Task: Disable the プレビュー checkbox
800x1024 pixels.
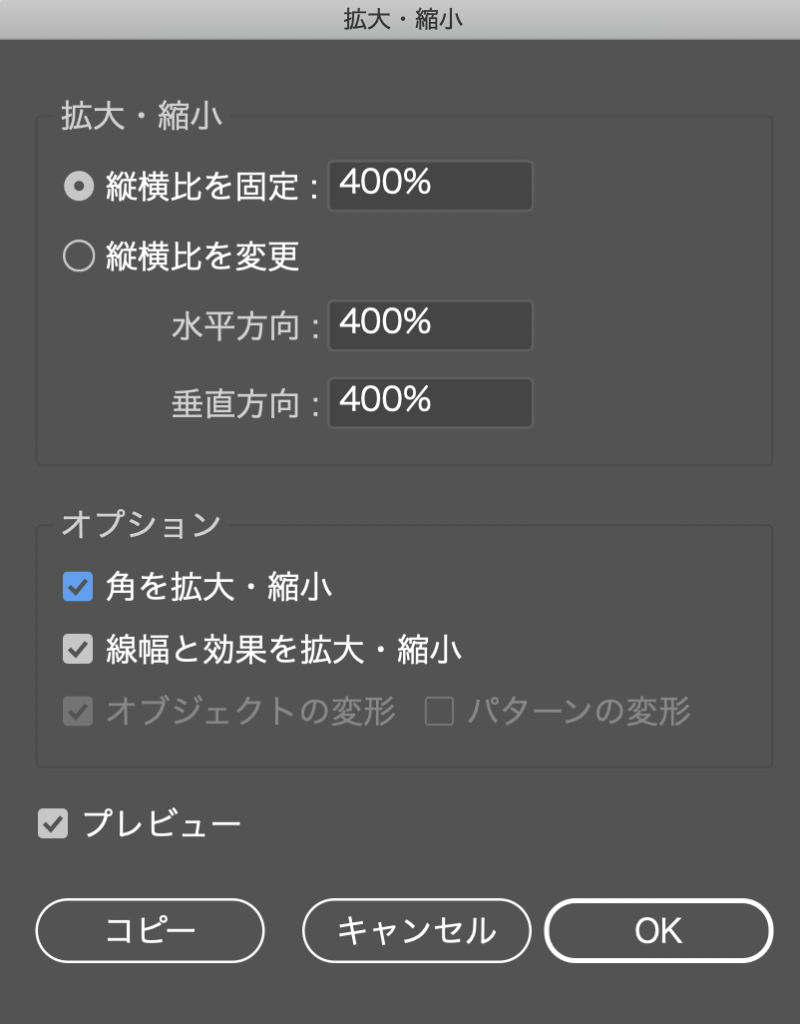Action: pos(53,825)
